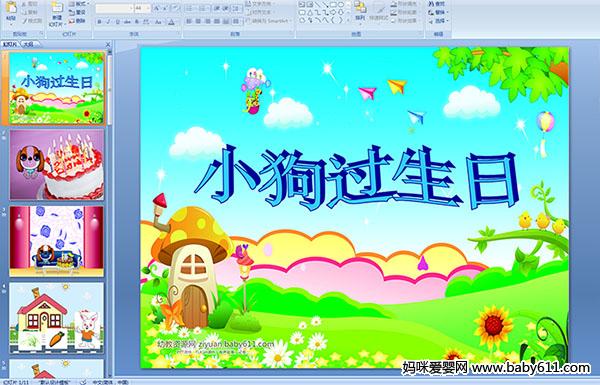Align text left
This screenshot has height=385, width=600.
189,21
